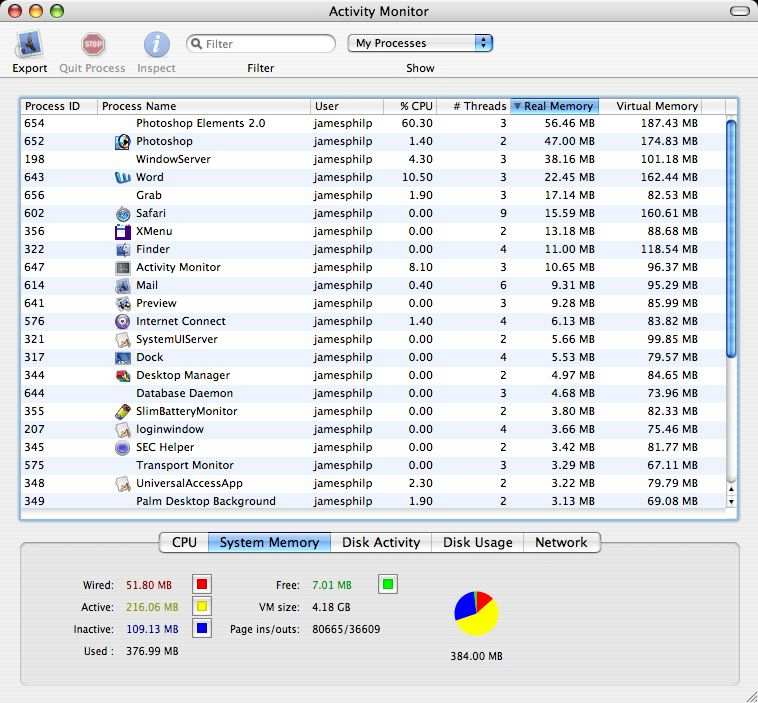The image size is (758, 703).
Task: Select the Finder process icon
Action: coord(123,249)
